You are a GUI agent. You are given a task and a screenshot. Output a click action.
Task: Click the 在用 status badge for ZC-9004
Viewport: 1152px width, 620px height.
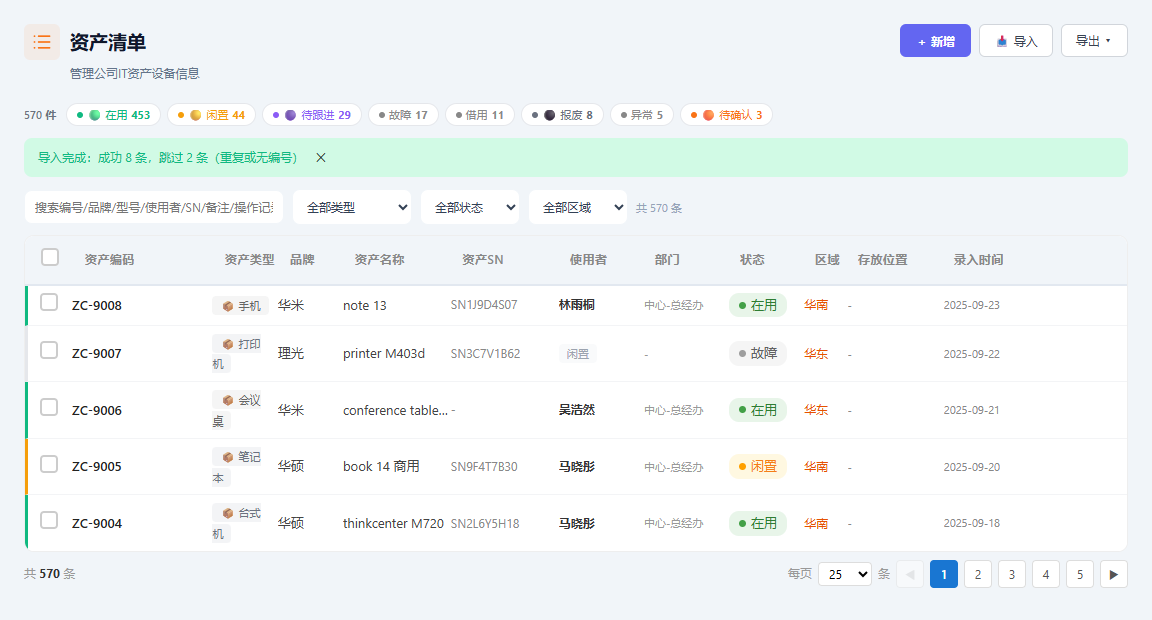[x=757, y=523]
